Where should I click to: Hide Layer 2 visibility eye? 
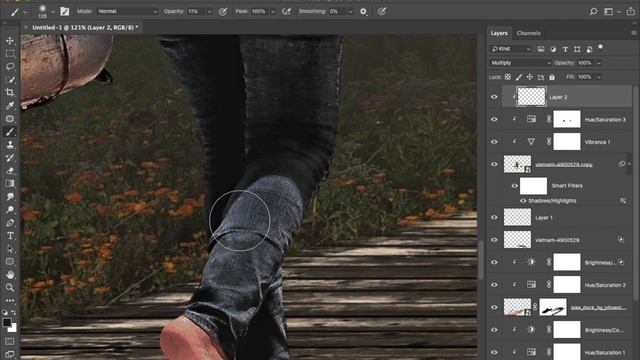[x=494, y=97]
